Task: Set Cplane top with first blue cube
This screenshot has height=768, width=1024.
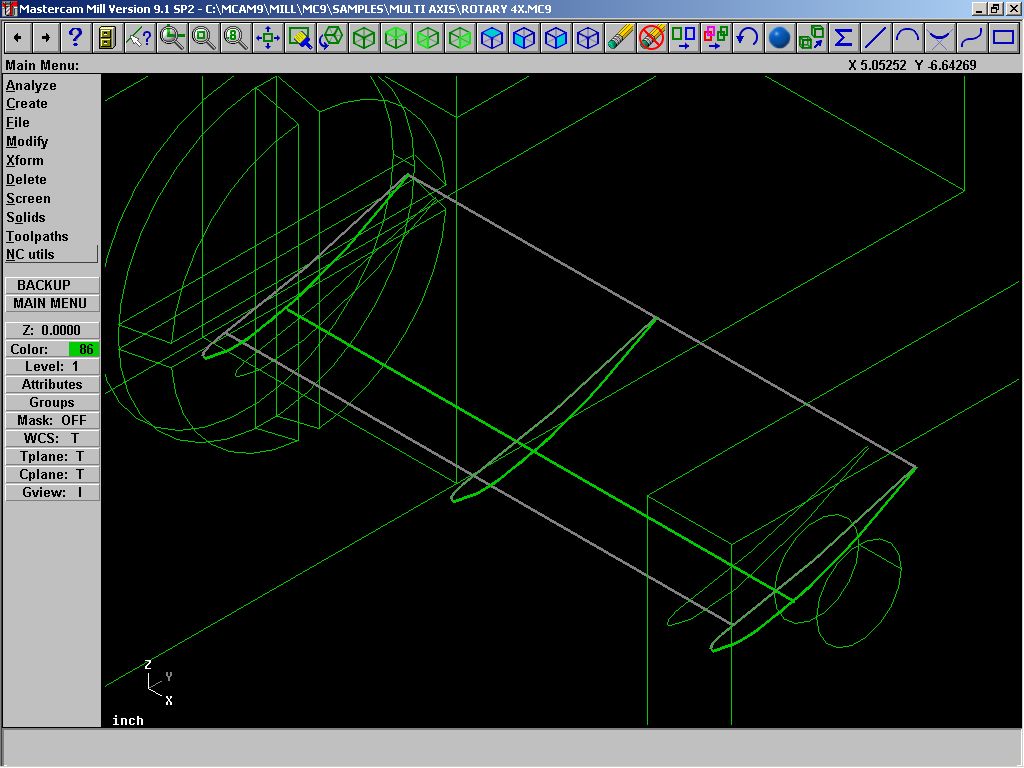Action: [492, 38]
